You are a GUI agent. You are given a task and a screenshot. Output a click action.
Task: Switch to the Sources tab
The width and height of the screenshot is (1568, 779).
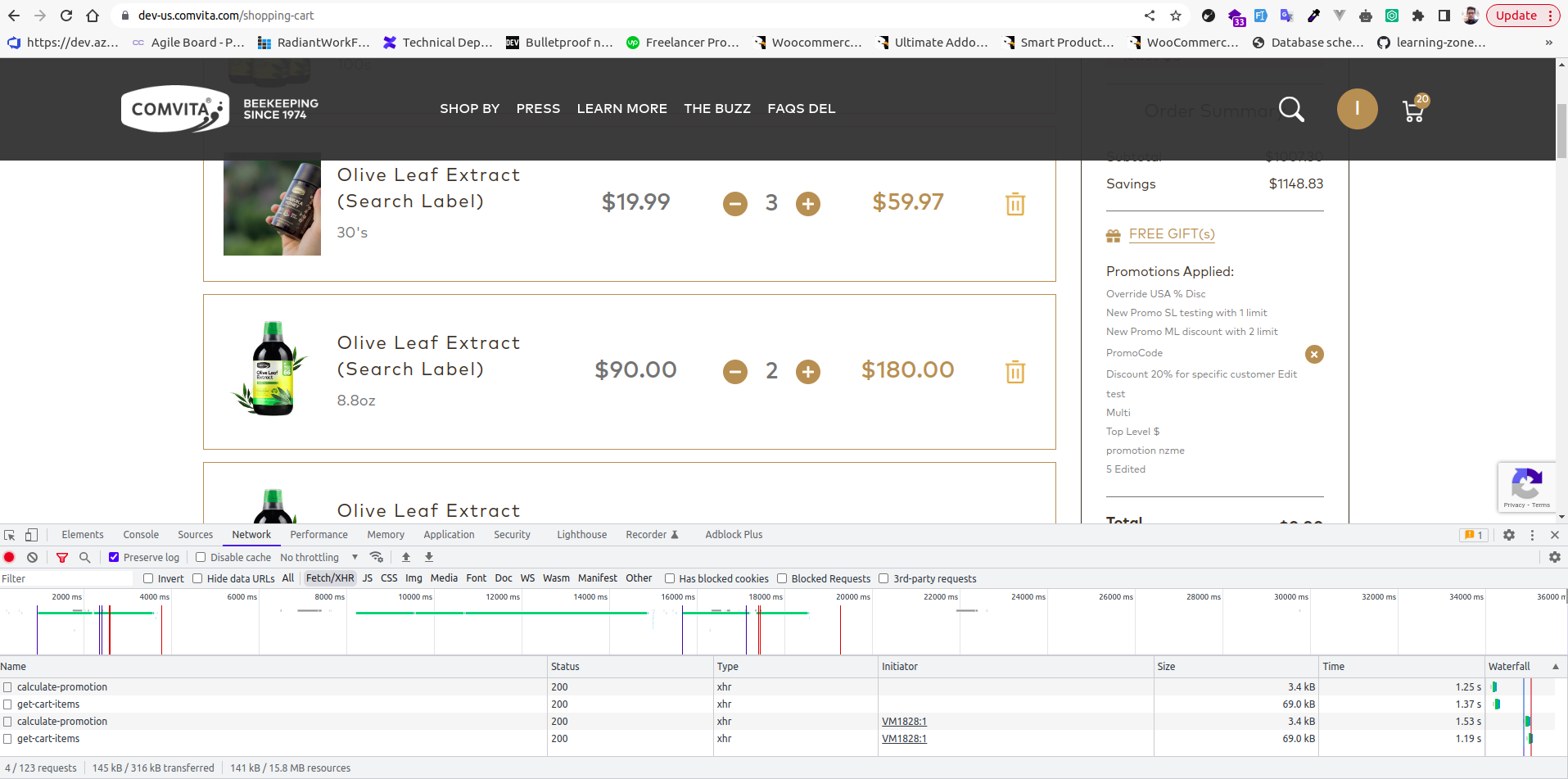pos(195,535)
